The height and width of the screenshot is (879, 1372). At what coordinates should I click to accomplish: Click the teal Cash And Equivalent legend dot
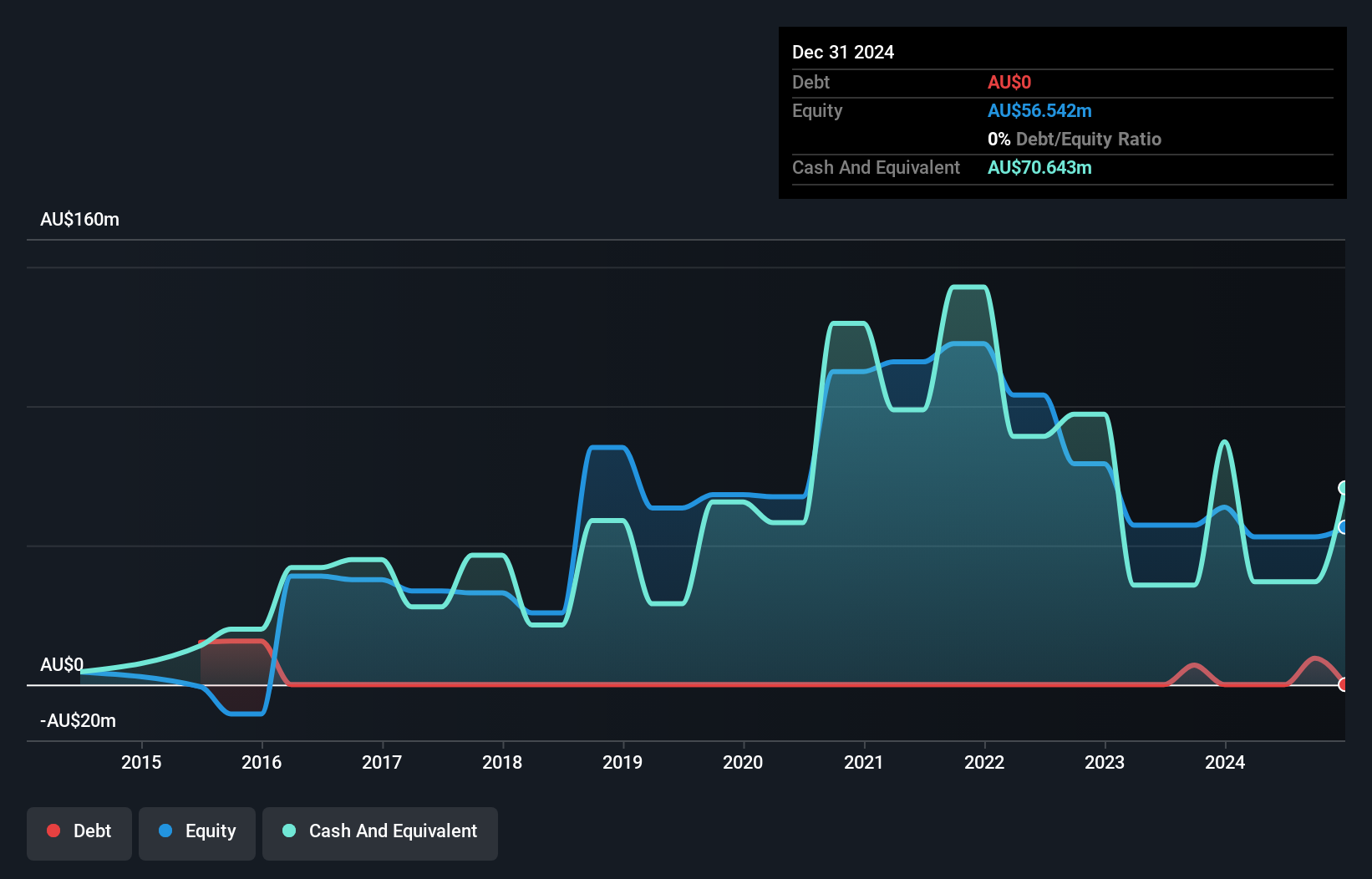coord(288,831)
